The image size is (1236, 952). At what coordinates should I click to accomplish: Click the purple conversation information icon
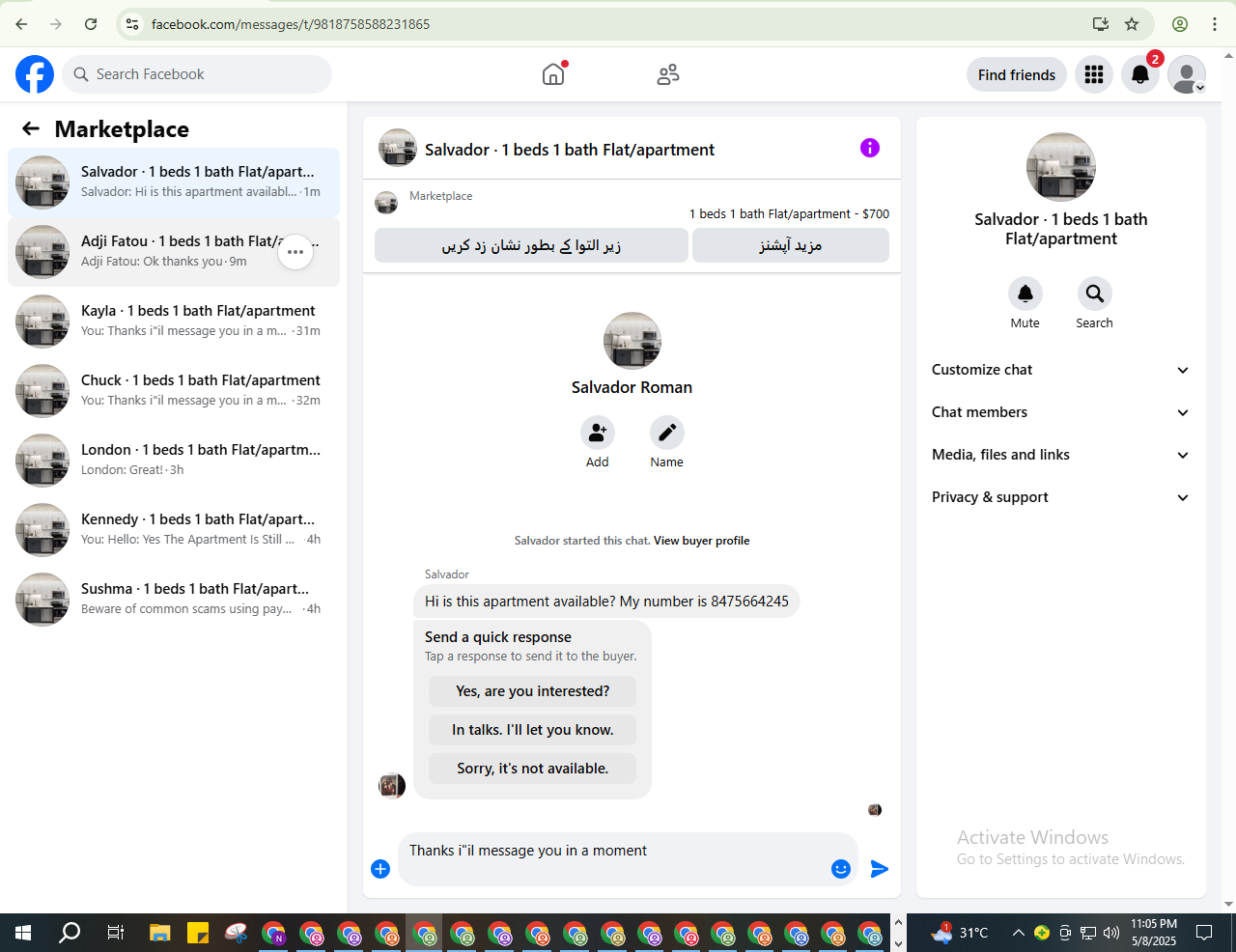click(x=870, y=148)
